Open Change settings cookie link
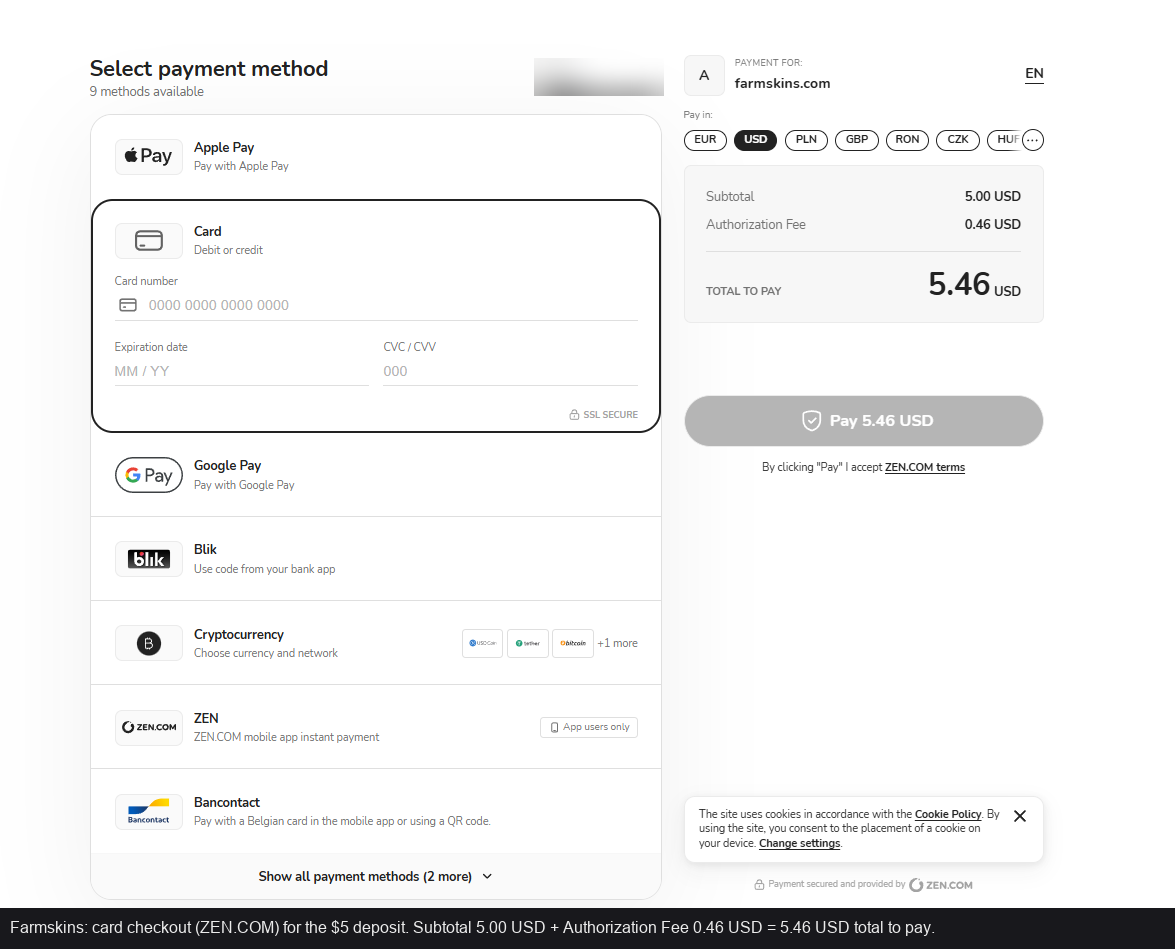 [800, 843]
